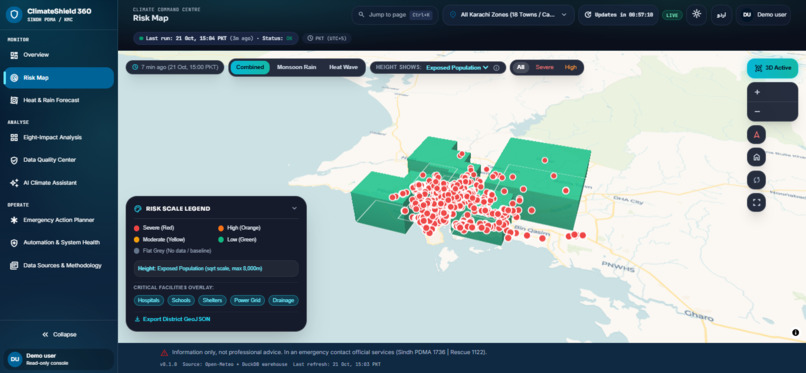Click the High (Orange) legend swatch
Image resolution: width=806 pixels, height=373 pixels.
(x=221, y=228)
